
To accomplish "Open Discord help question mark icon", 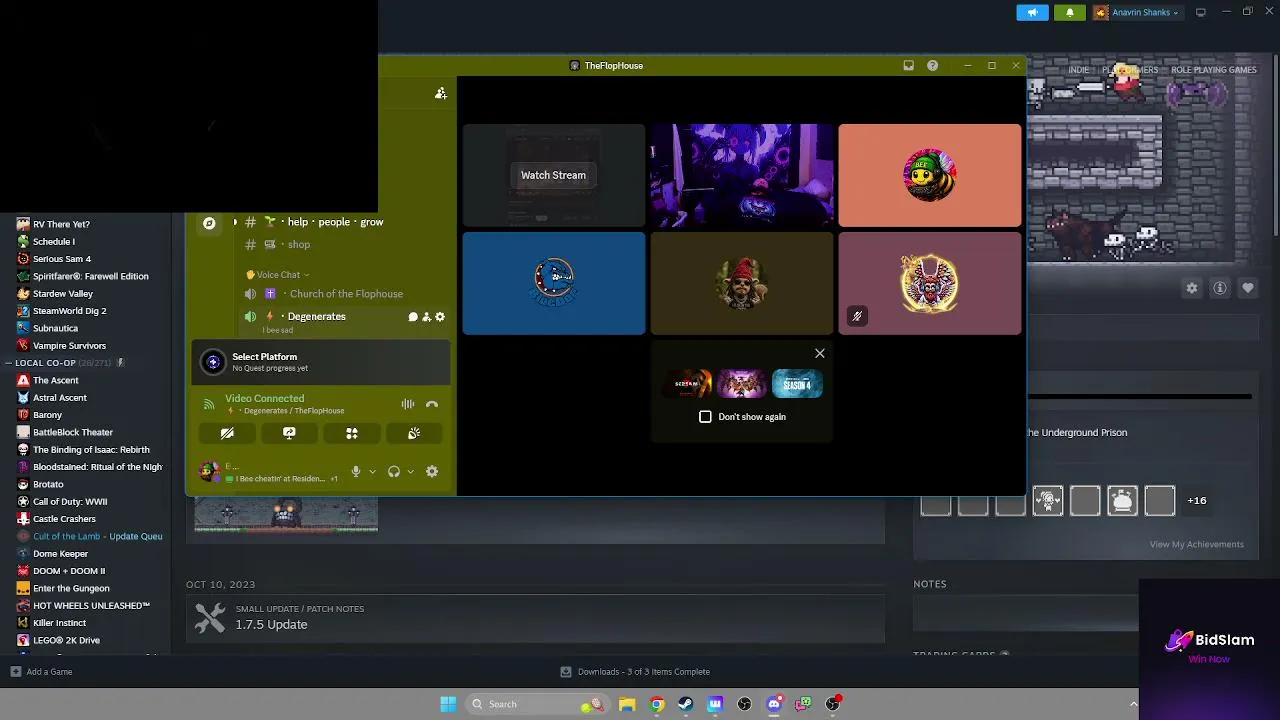I will click(x=932, y=65).
